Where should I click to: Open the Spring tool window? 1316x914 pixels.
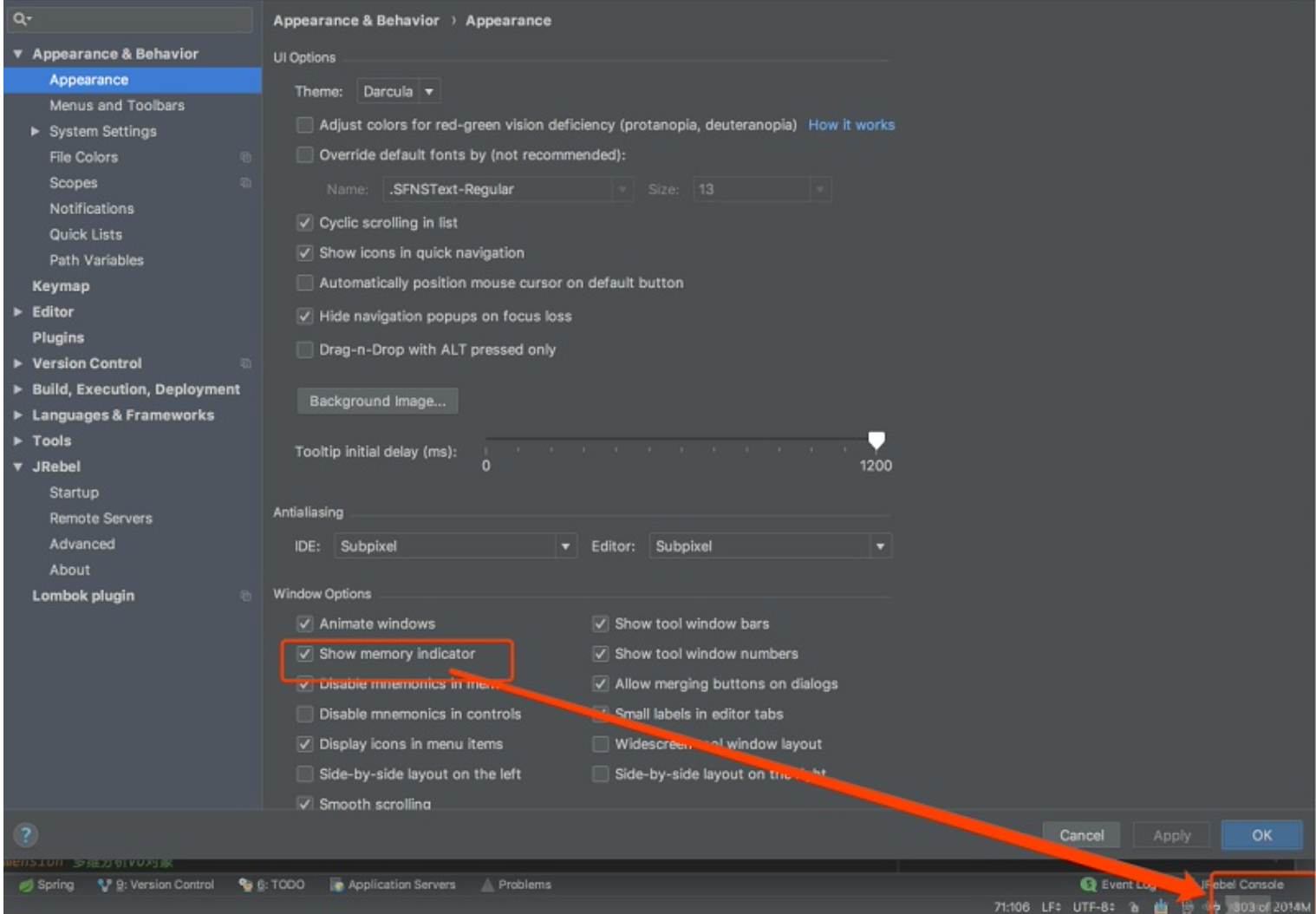coord(47,885)
